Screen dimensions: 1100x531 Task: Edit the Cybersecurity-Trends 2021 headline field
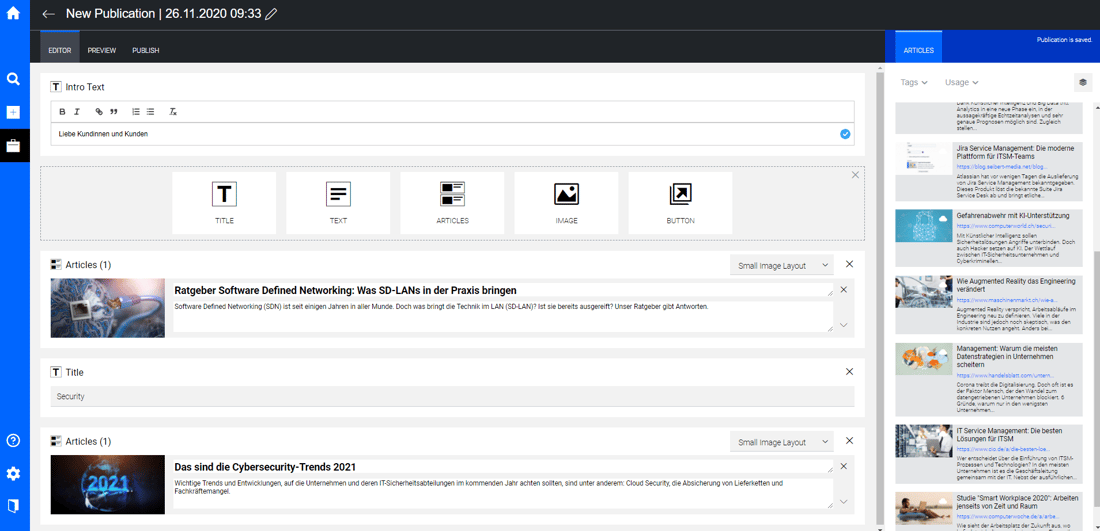click(x=503, y=466)
